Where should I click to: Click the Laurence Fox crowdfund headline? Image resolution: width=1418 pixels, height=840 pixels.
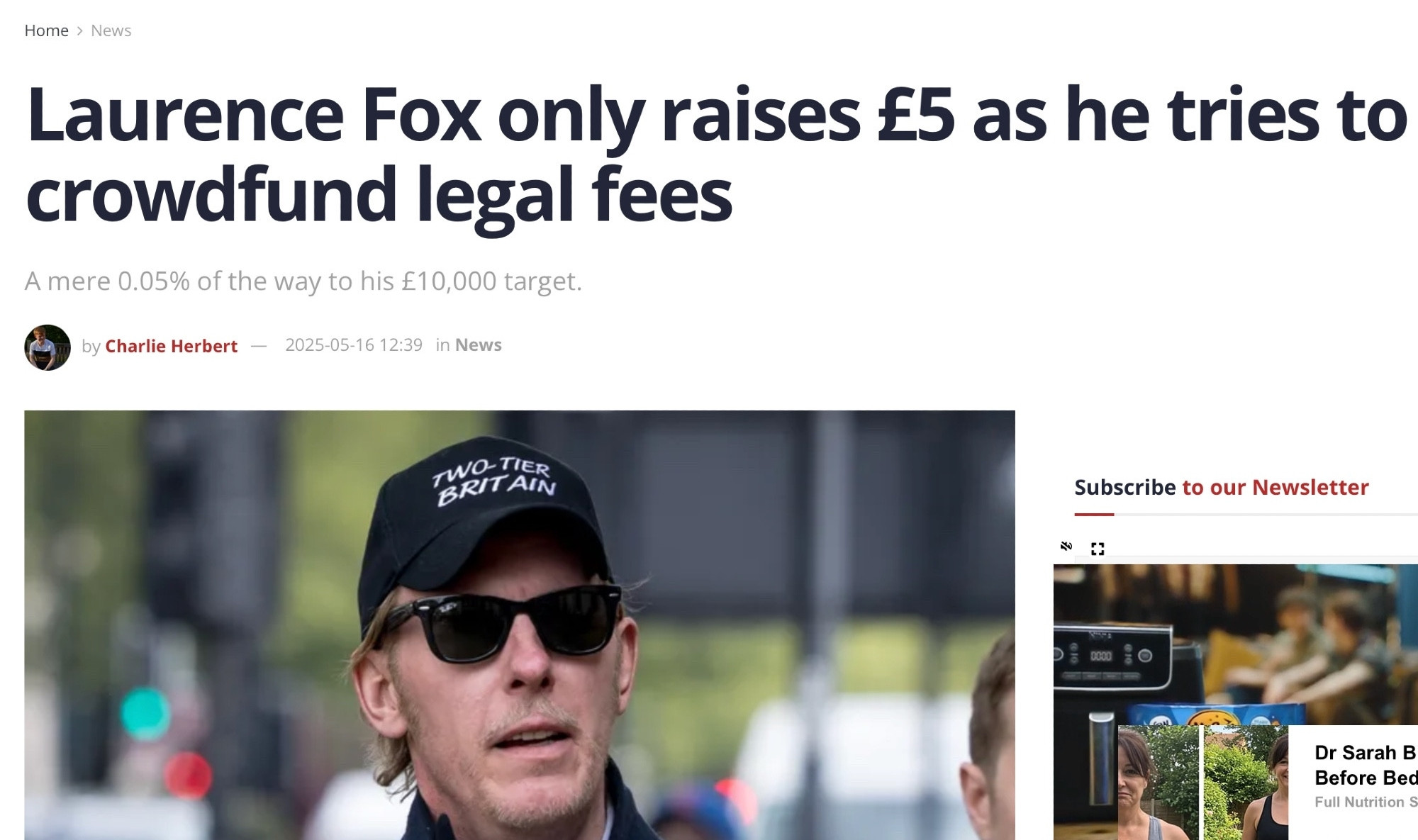(x=716, y=154)
